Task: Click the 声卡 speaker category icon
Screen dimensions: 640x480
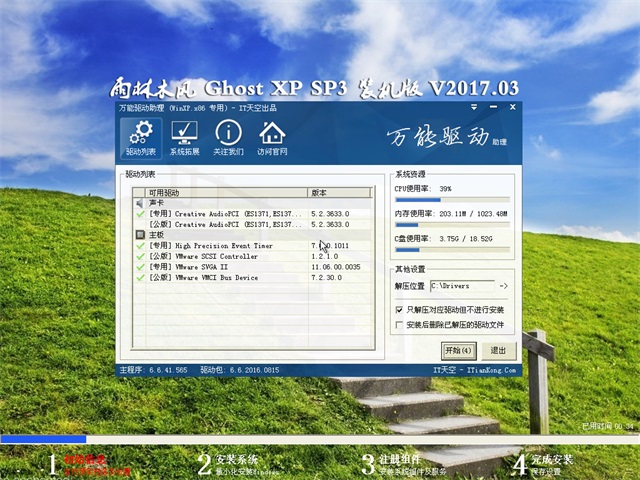Action: click(140, 203)
